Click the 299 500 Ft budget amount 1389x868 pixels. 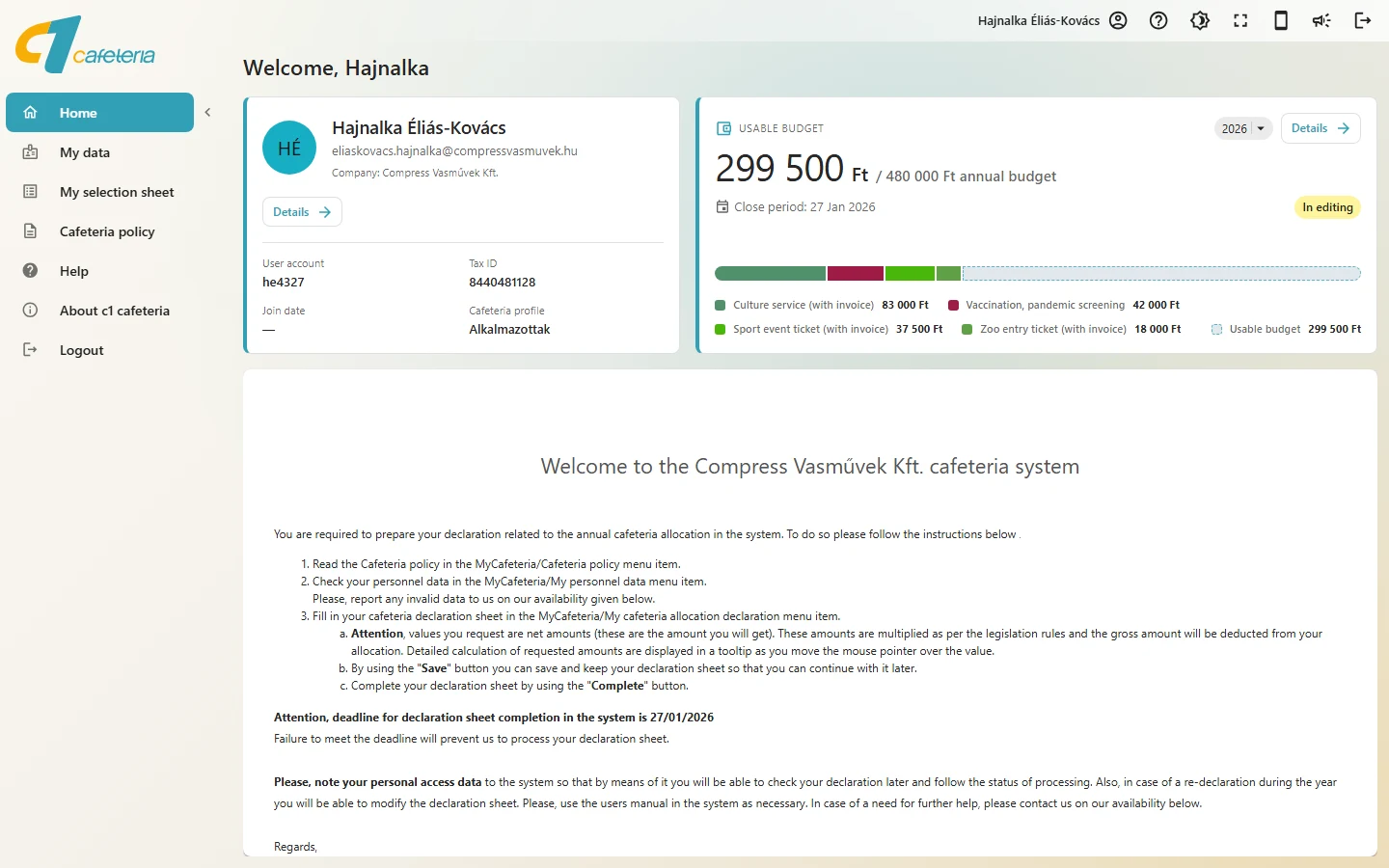tap(792, 169)
